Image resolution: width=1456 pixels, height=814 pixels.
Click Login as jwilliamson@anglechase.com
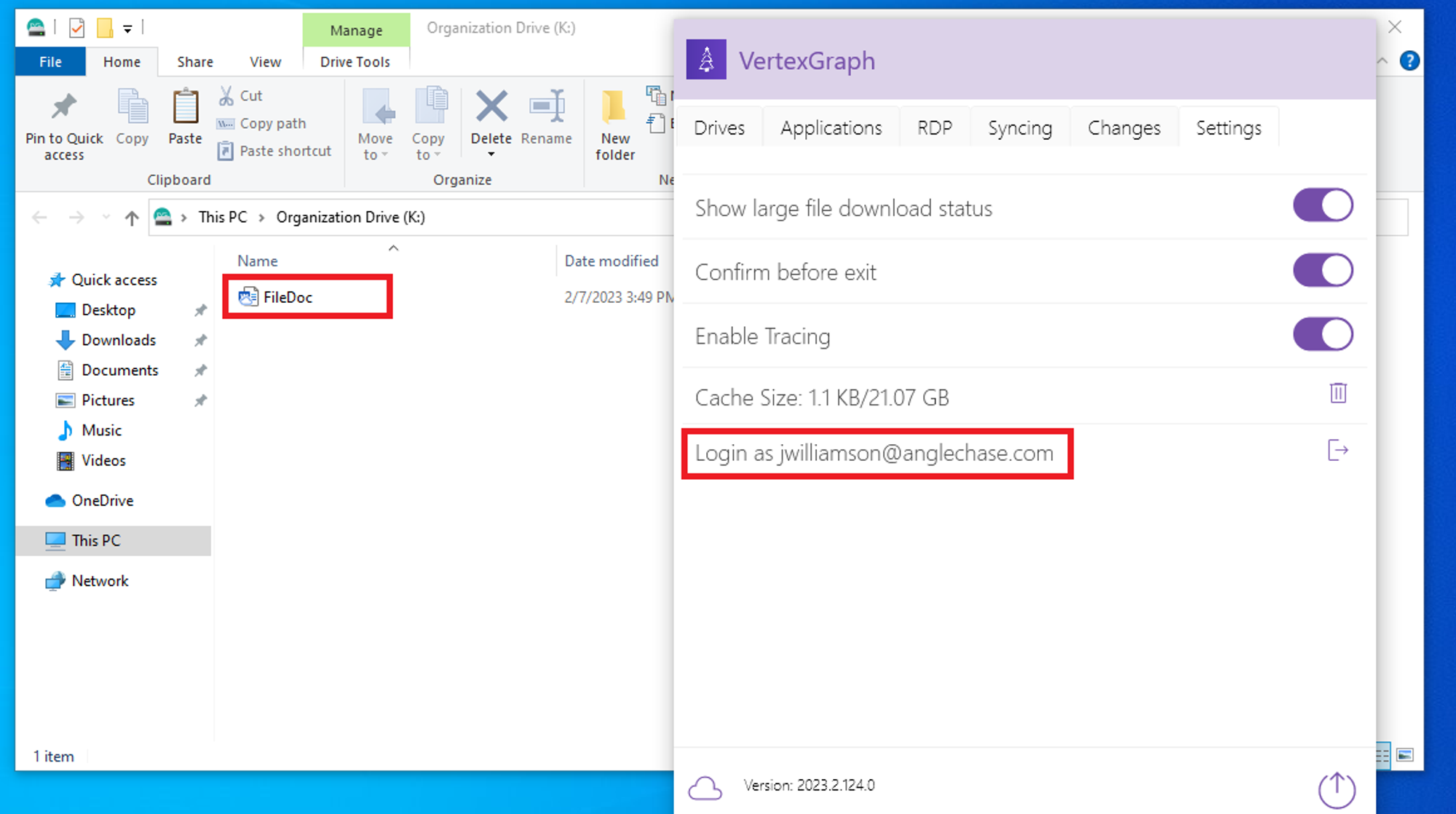point(874,453)
